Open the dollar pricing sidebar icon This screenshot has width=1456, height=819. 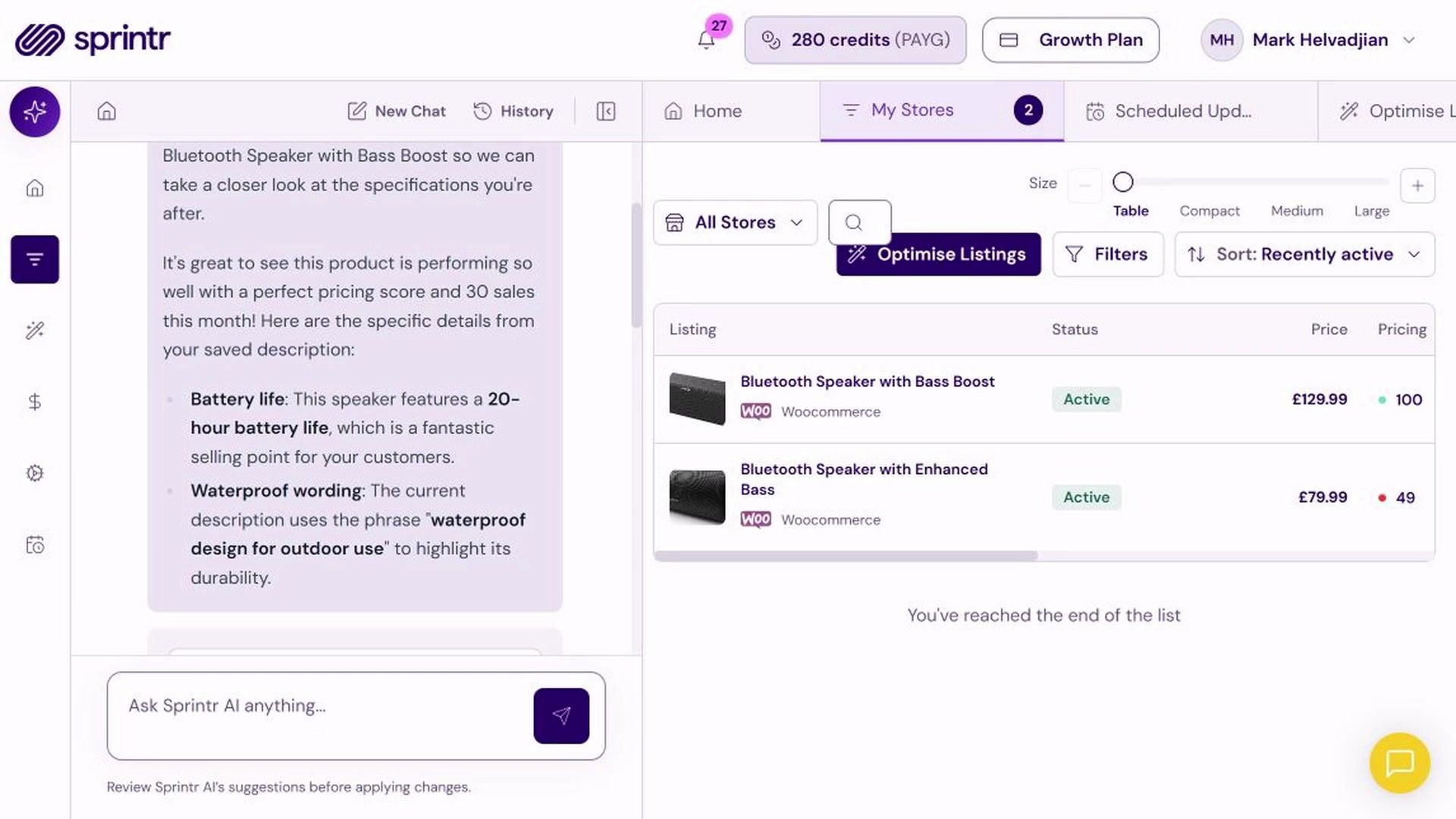(x=35, y=402)
